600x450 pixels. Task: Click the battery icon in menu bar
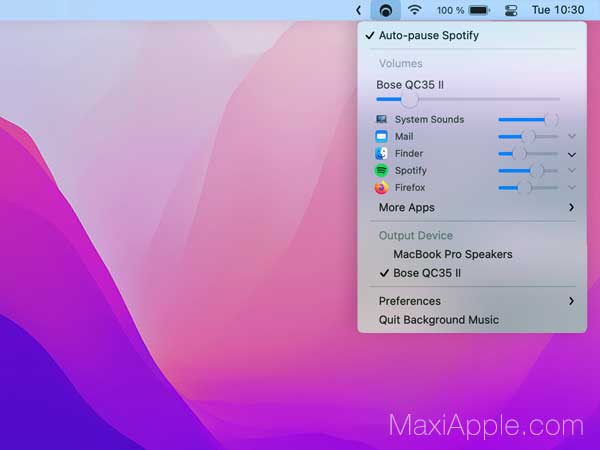(x=479, y=10)
